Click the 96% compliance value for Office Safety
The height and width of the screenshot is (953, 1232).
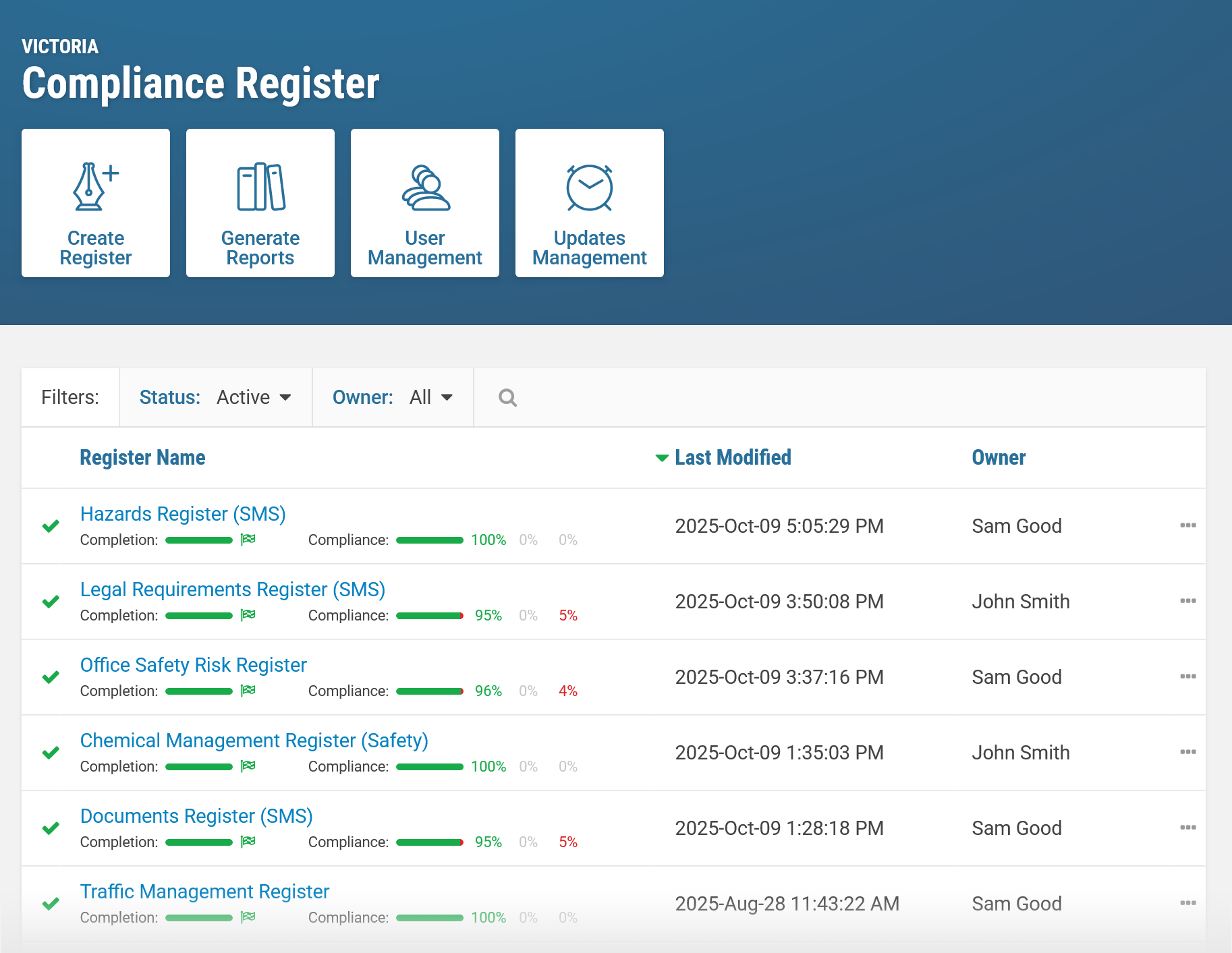coord(488,691)
